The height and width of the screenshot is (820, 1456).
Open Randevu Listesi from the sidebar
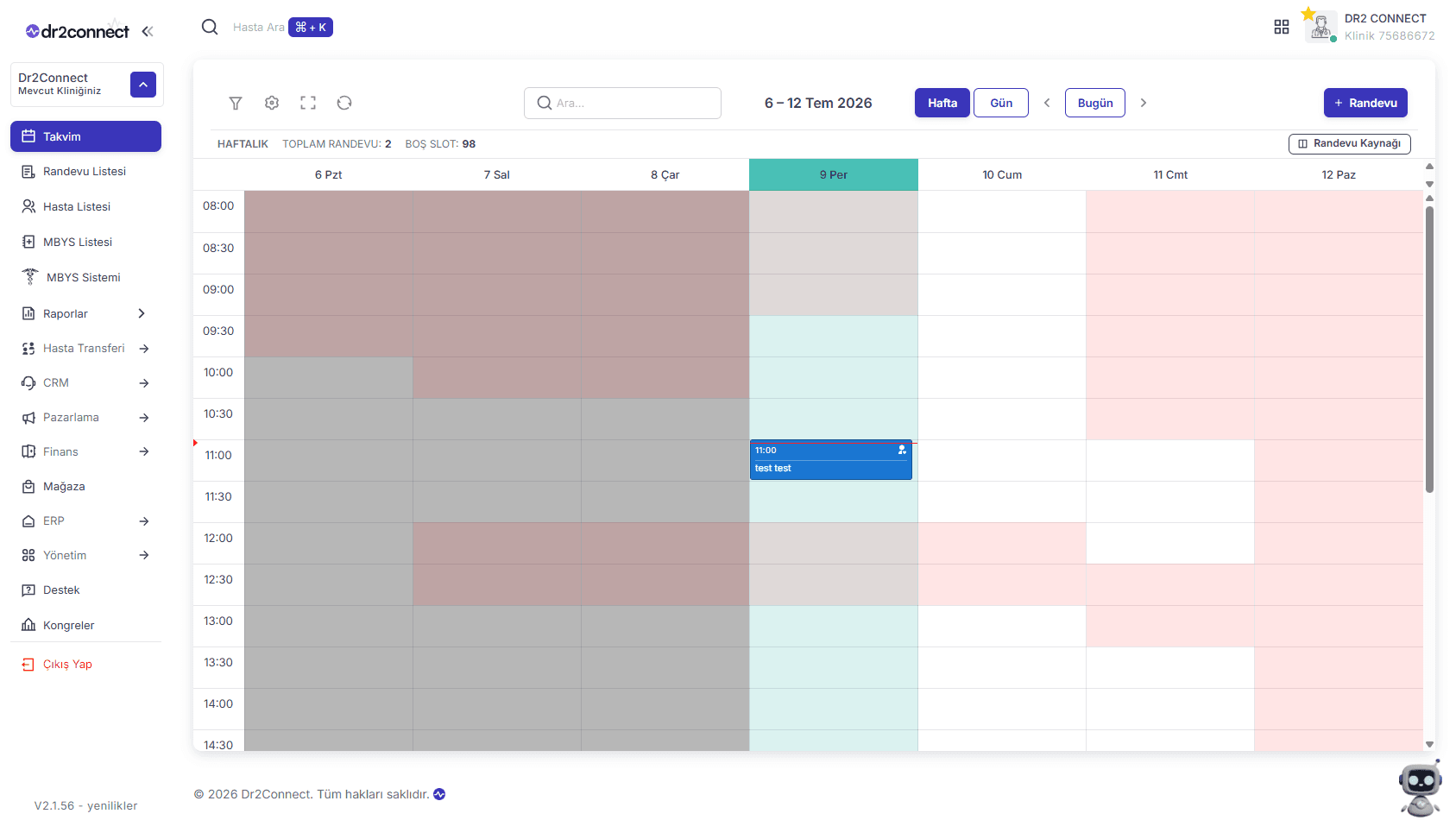click(x=86, y=171)
